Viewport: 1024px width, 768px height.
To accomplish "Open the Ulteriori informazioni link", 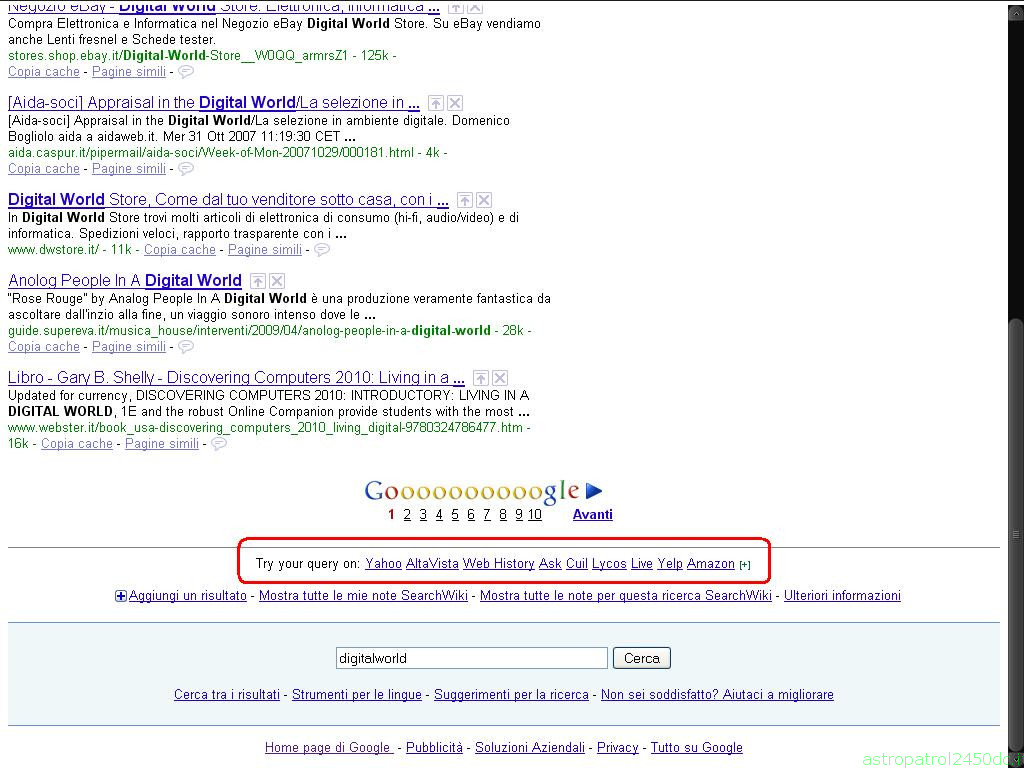I will pos(842,596).
